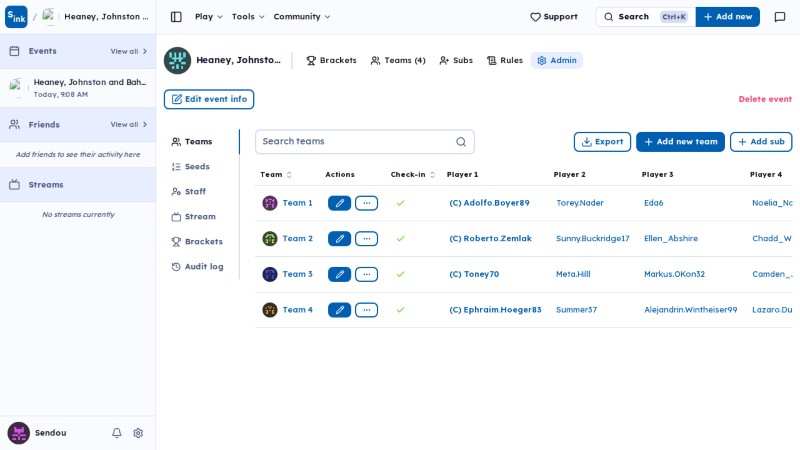Select the Admin tab
The width and height of the screenshot is (800, 450).
click(557, 60)
